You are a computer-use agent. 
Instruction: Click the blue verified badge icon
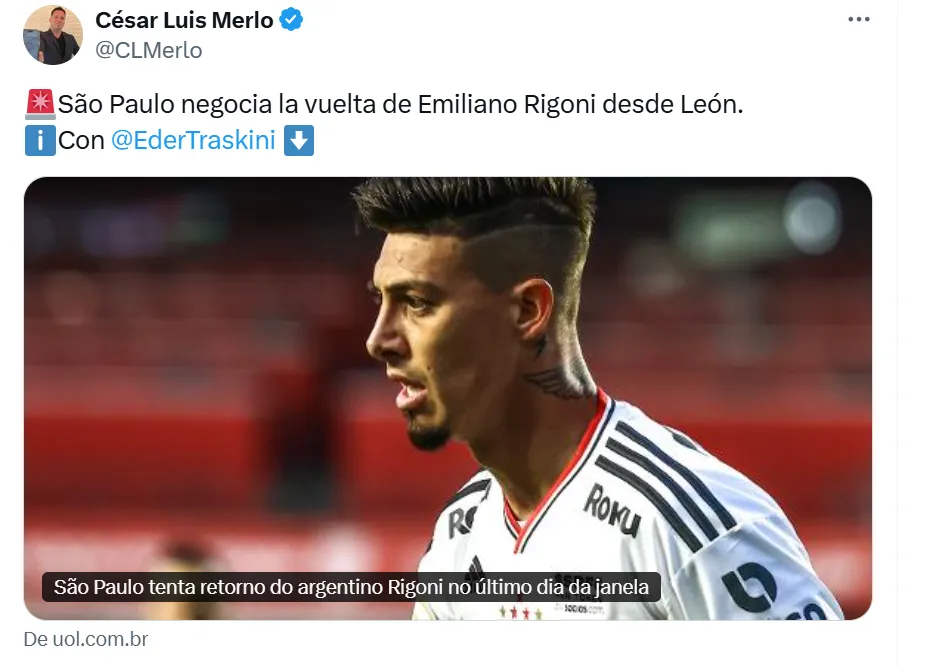291,20
